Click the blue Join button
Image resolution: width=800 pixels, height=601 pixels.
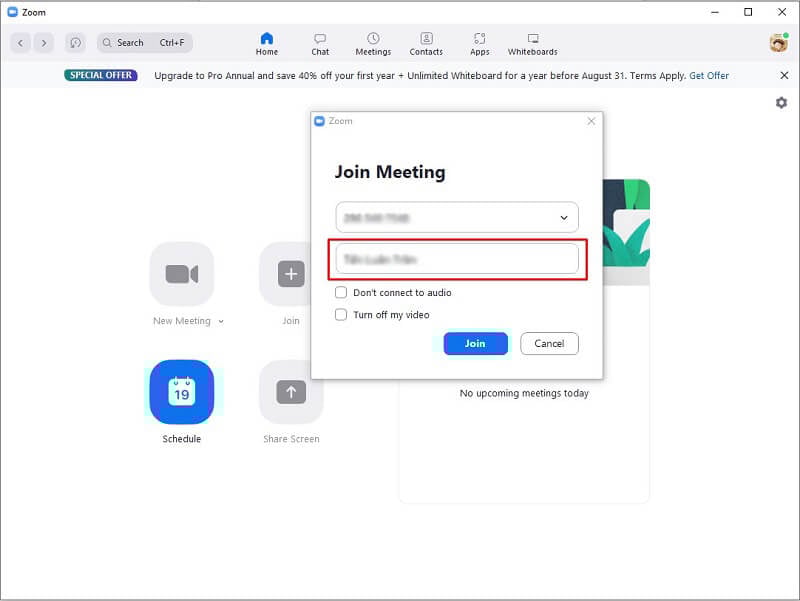[476, 343]
